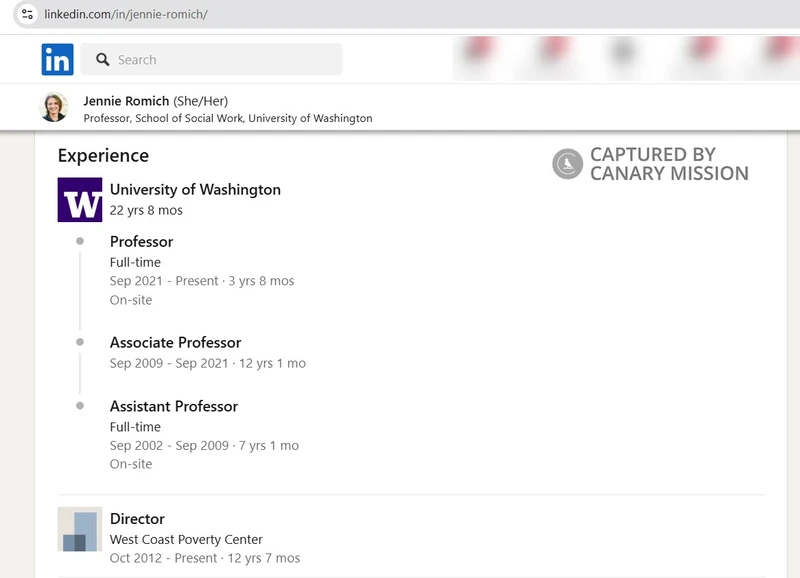Image resolution: width=800 pixels, height=578 pixels.
Task: Click the headline 'Professor, School of Social Work' text
Action: click(x=164, y=118)
